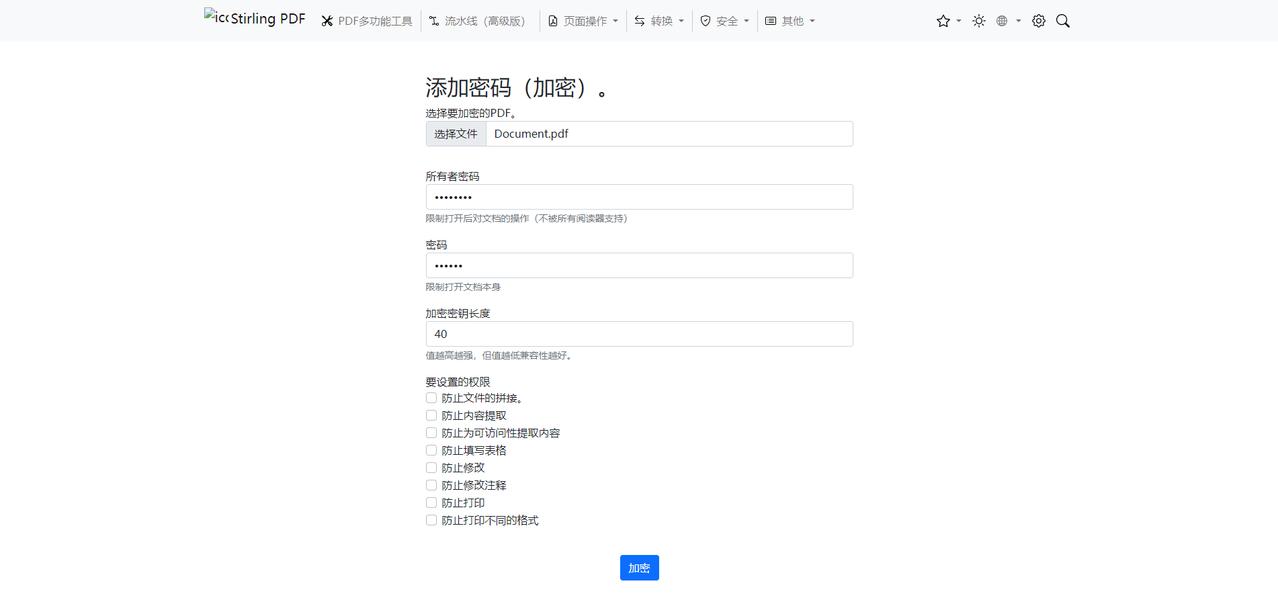
Task: Click the 选择文件 file chooser button
Action: (x=456, y=134)
